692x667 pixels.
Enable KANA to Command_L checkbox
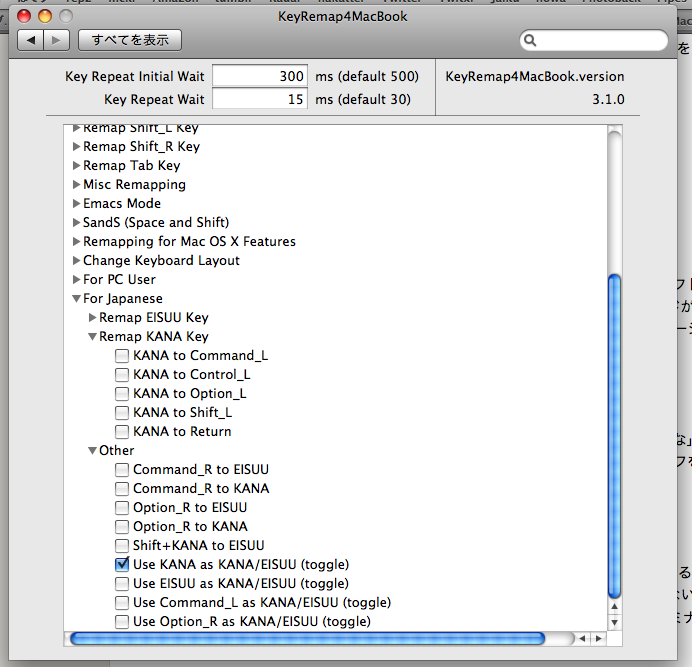click(x=122, y=356)
